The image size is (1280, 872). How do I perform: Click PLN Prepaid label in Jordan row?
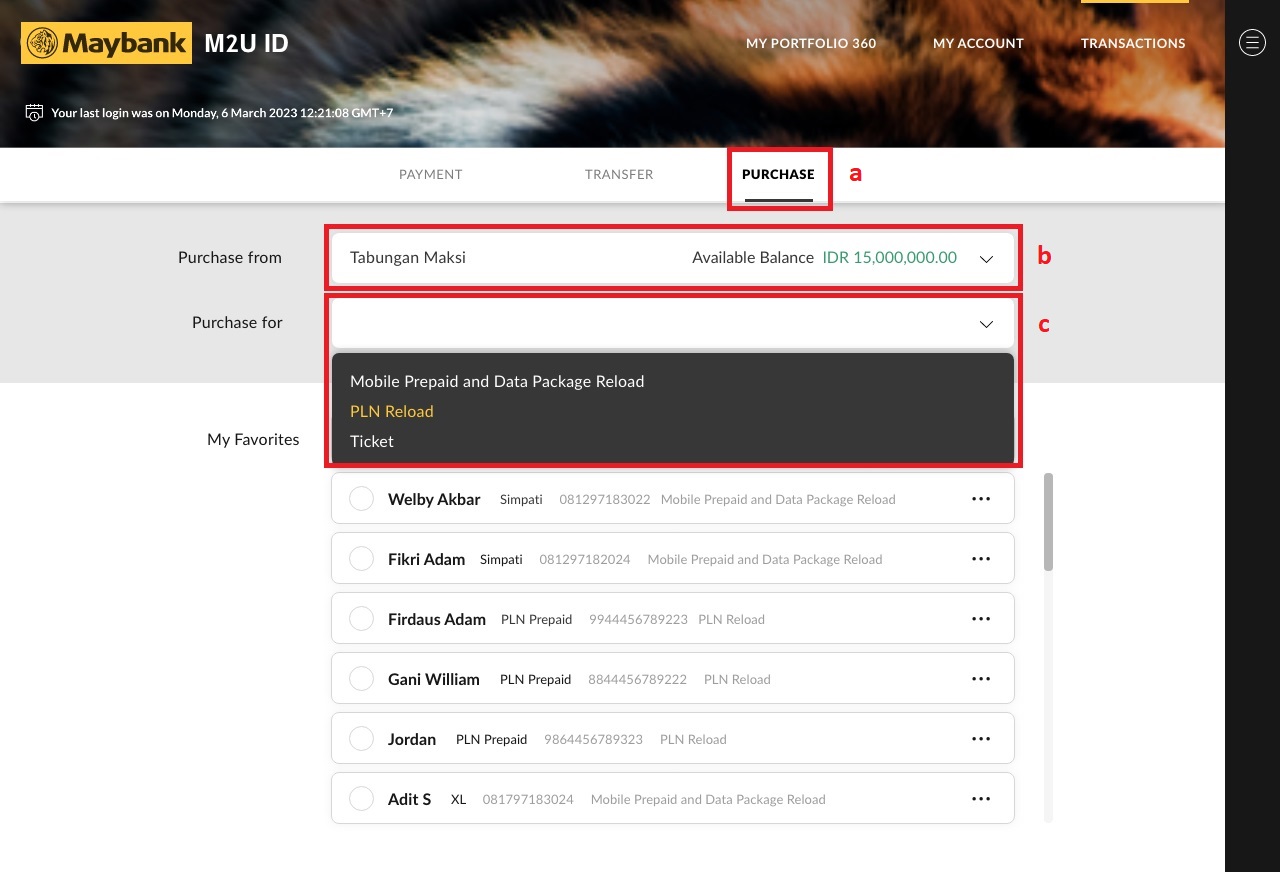[491, 739]
